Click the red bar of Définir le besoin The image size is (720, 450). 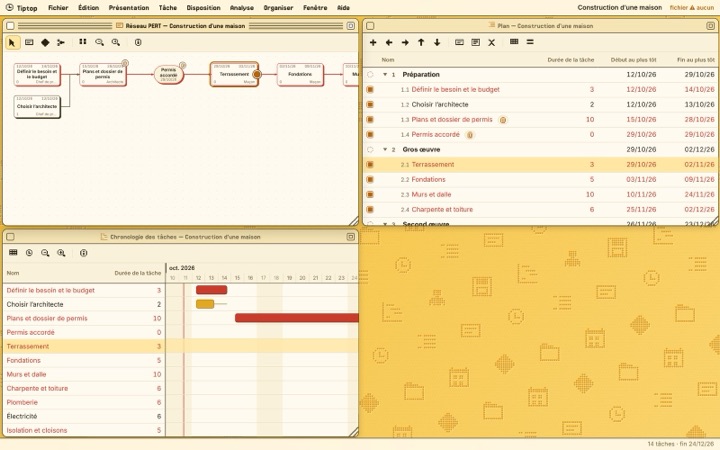[x=211, y=290]
